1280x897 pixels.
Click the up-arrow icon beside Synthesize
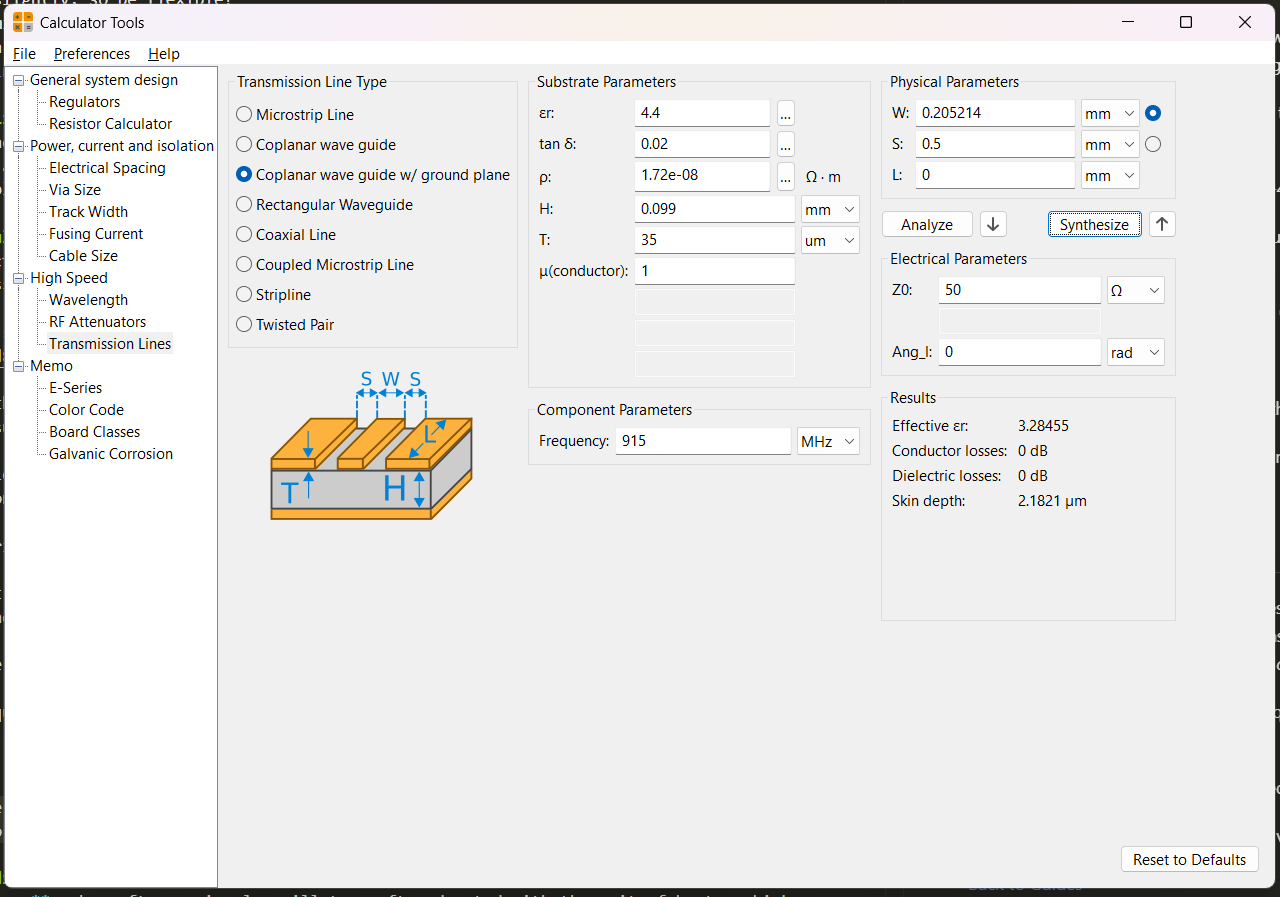(1162, 224)
